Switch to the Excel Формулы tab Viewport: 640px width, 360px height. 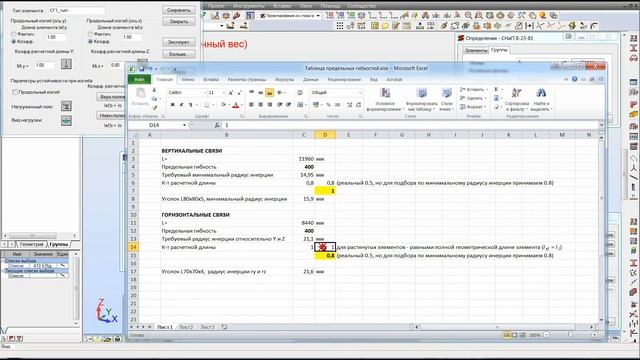pyautogui.click(x=285, y=80)
